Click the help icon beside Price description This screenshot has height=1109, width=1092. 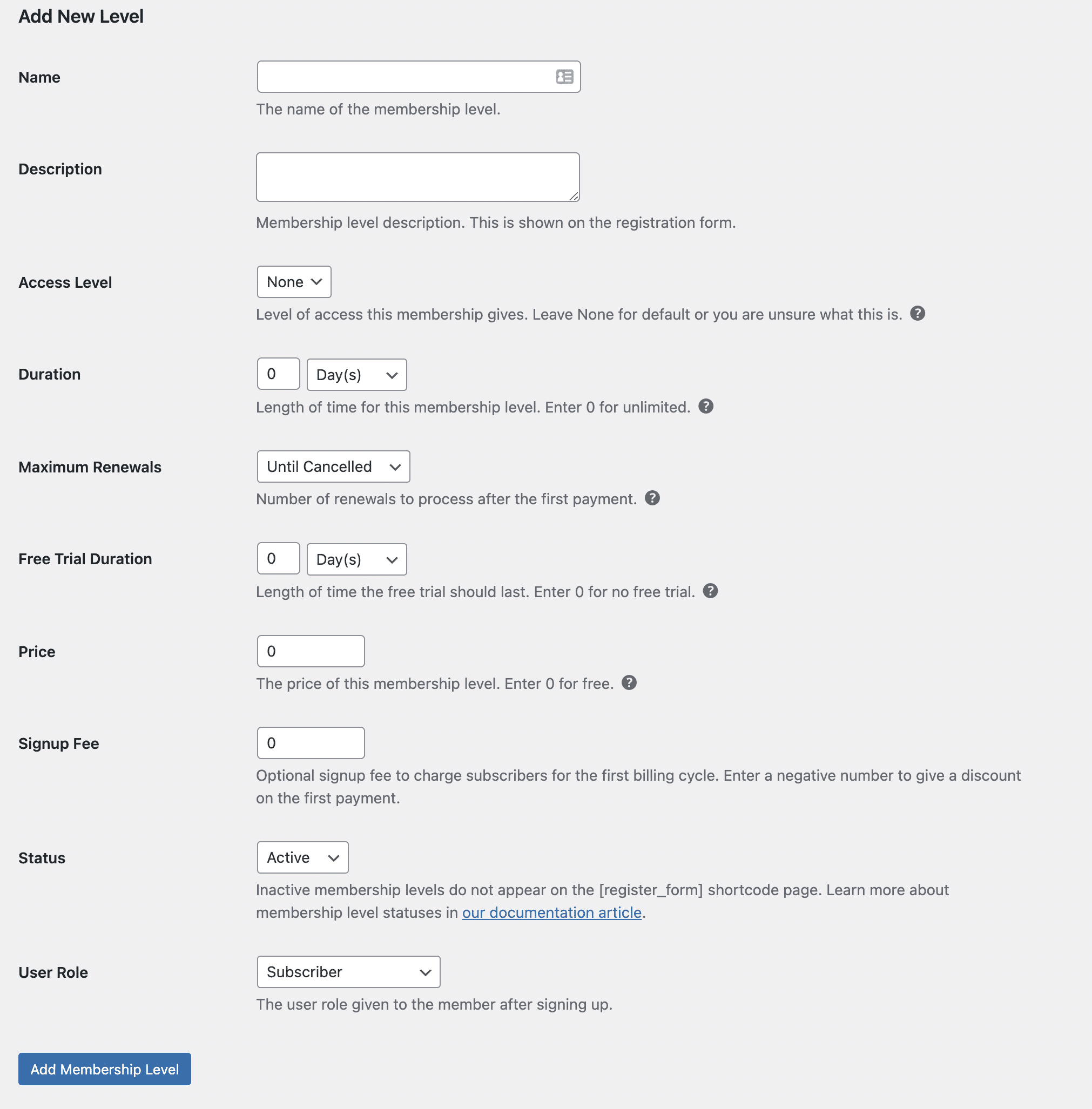click(629, 683)
